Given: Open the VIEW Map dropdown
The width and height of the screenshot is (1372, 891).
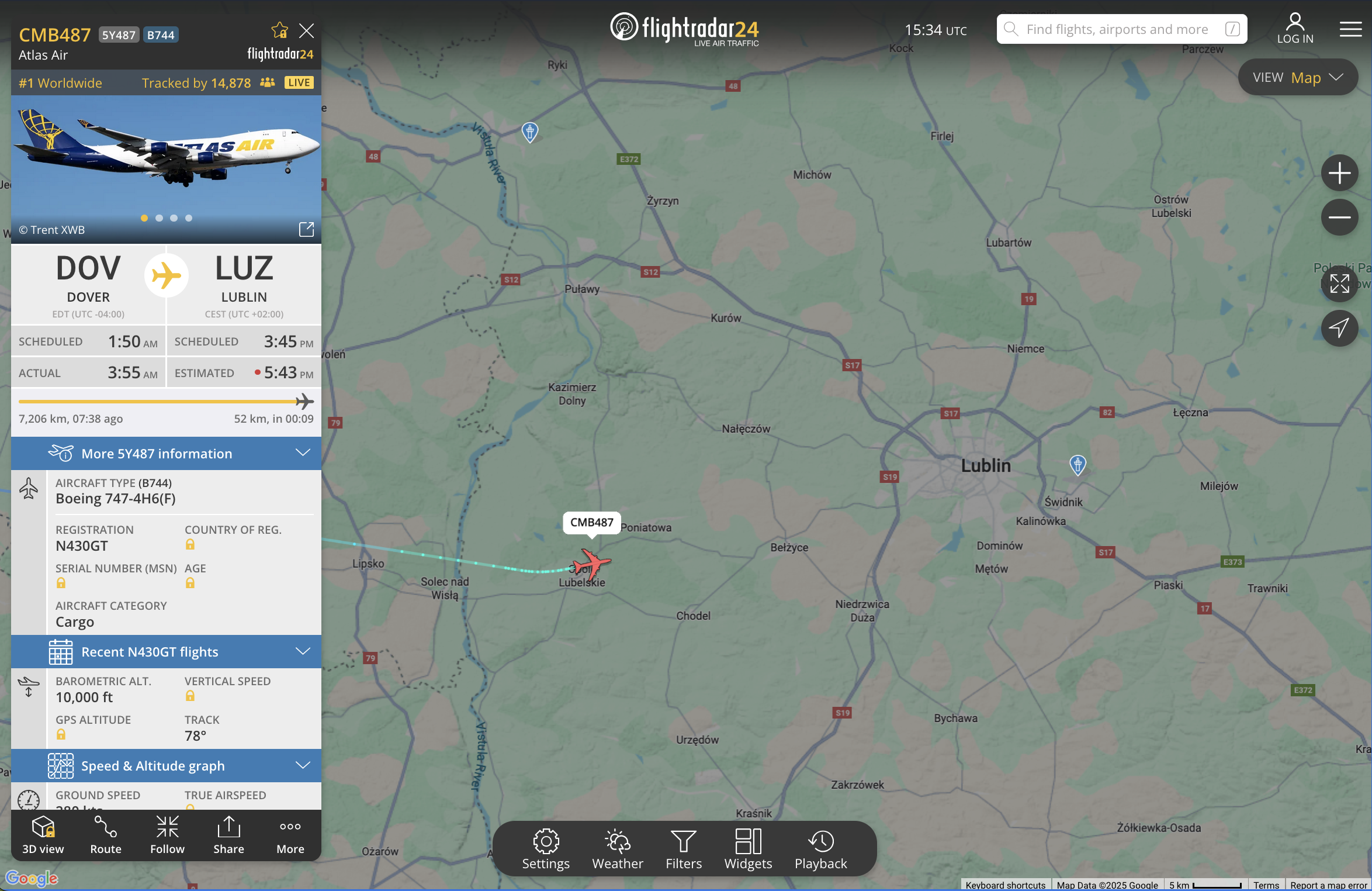Looking at the screenshot, I should coord(1298,77).
